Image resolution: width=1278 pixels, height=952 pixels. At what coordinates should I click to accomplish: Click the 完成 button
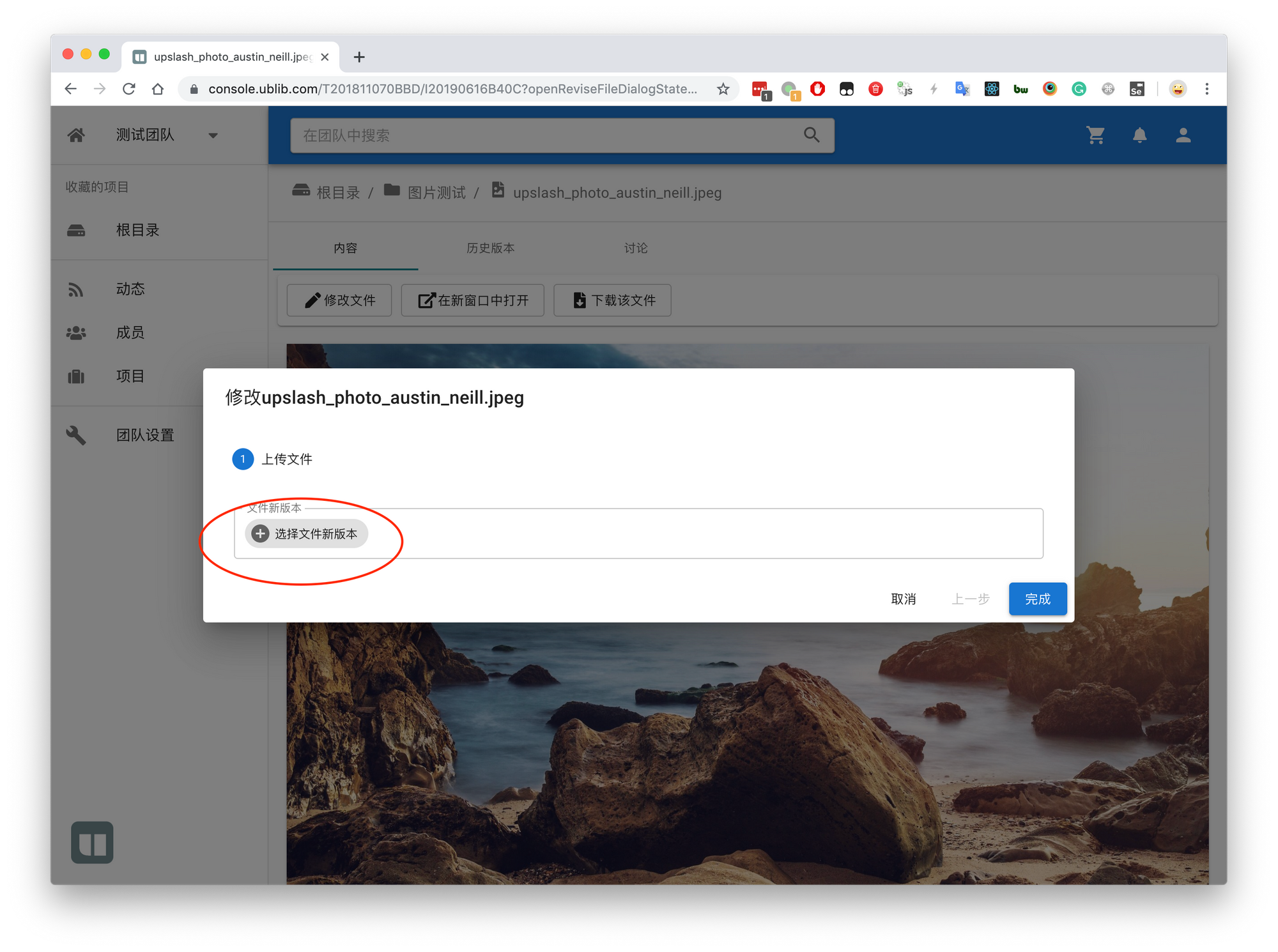tap(1037, 599)
